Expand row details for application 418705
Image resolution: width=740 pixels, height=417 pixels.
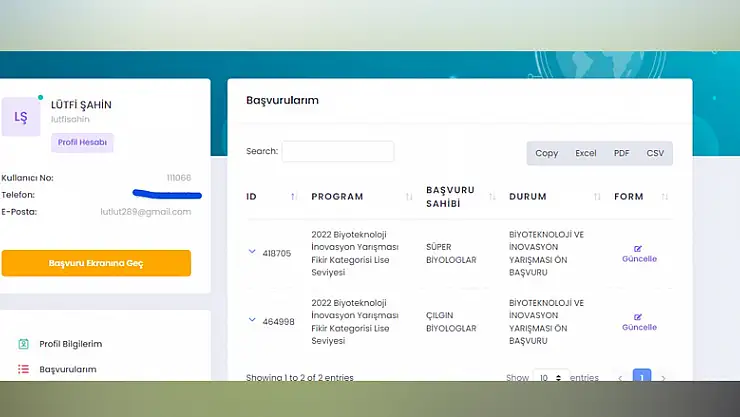[x=252, y=252]
